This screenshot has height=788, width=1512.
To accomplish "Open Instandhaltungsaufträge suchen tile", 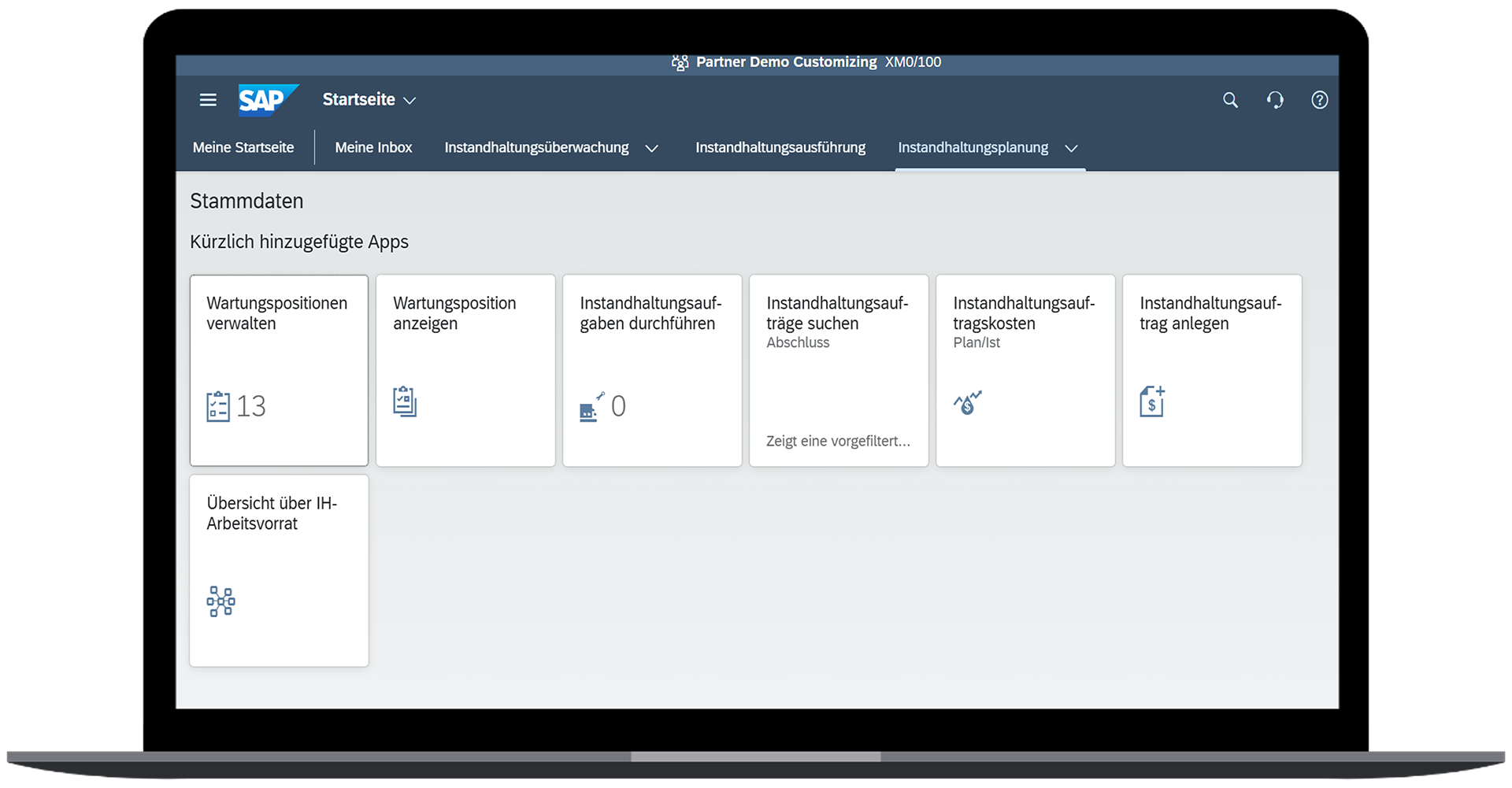I will pos(839,370).
